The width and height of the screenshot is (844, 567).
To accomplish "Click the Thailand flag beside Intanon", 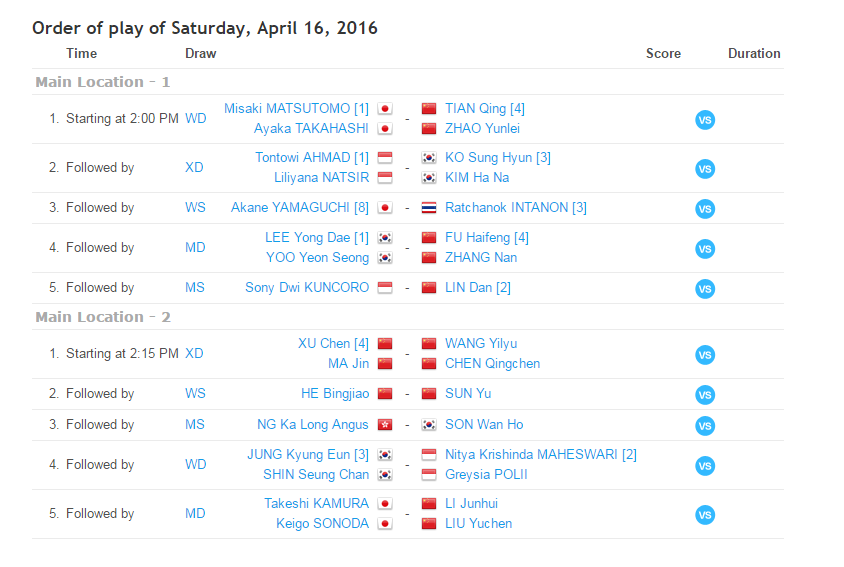I will (429, 208).
